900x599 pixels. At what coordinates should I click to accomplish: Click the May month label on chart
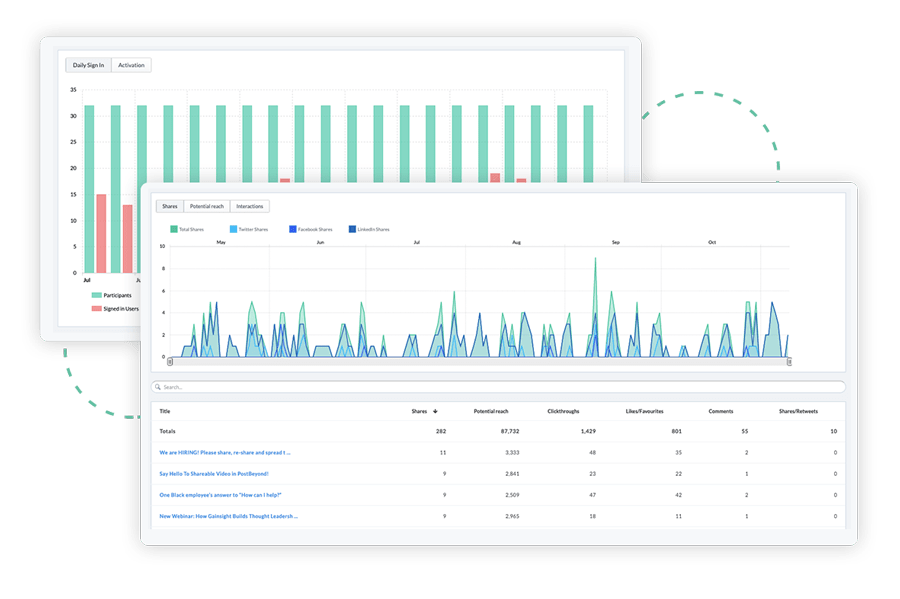[x=221, y=243]
